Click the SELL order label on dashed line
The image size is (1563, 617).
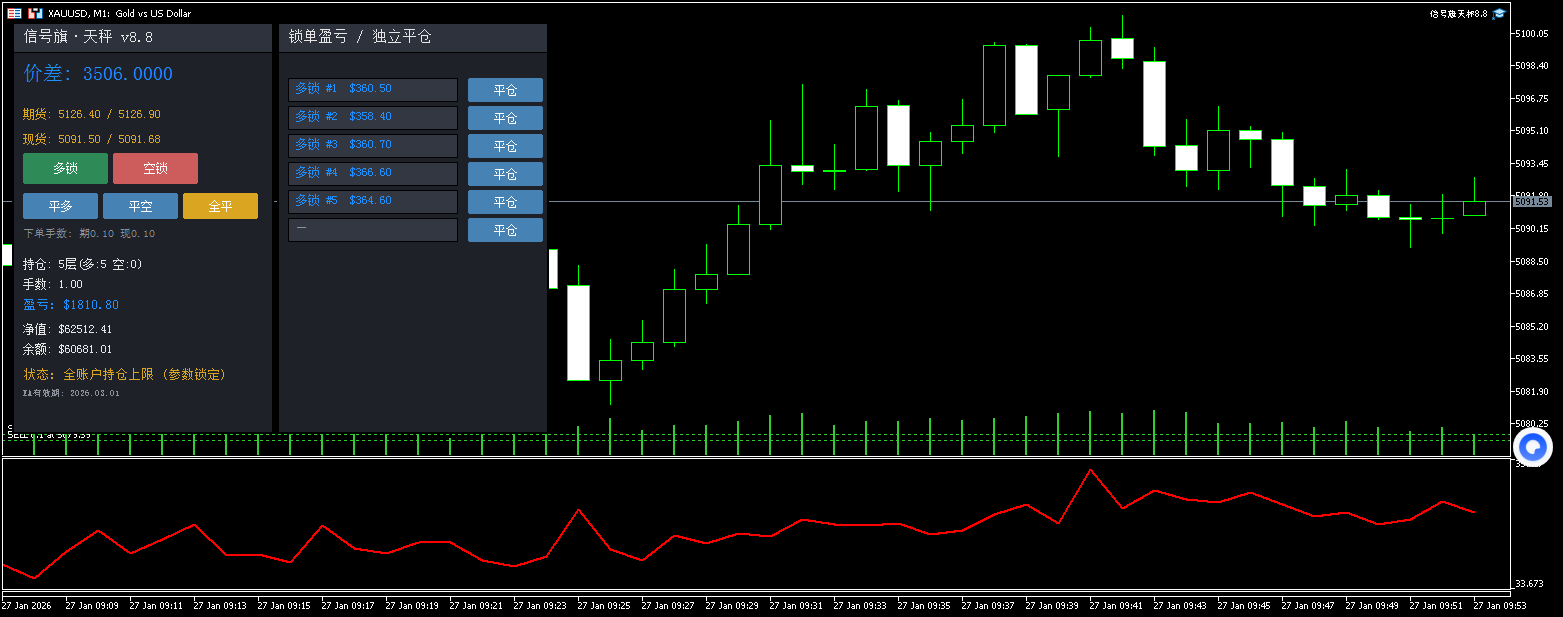(50, 435)
